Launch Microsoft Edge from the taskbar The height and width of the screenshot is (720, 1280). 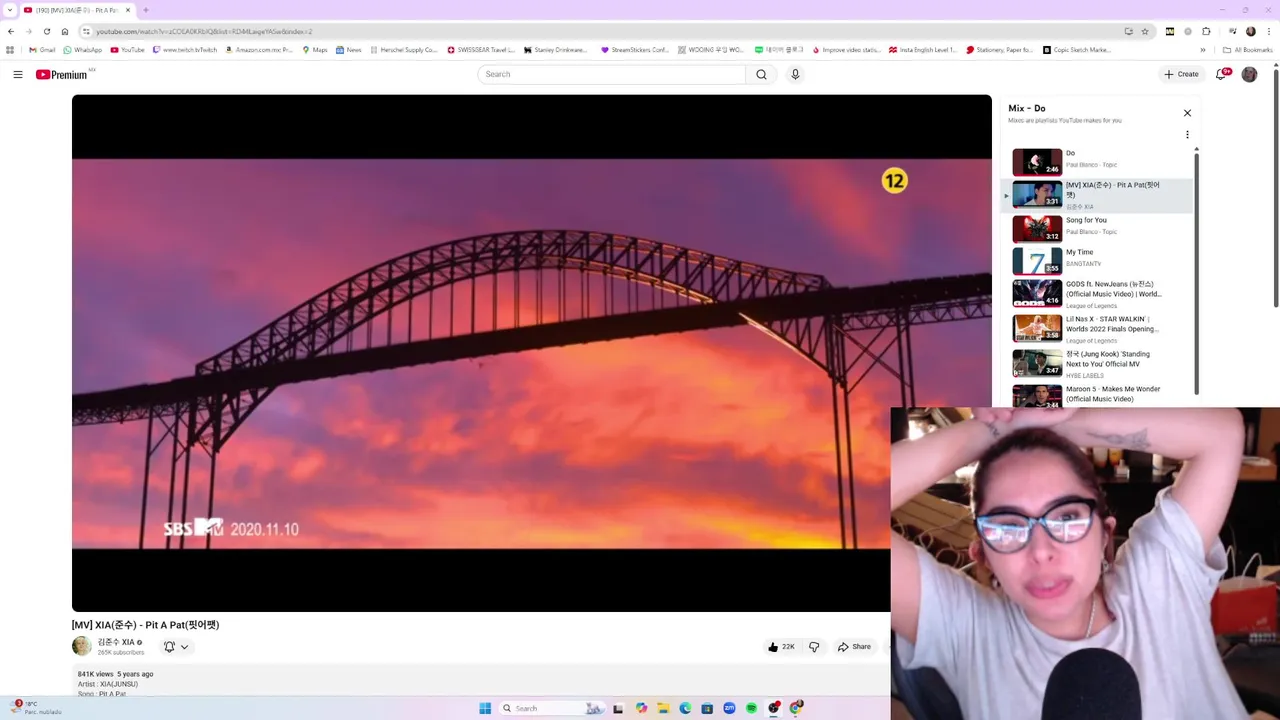[x=685, y=708]
